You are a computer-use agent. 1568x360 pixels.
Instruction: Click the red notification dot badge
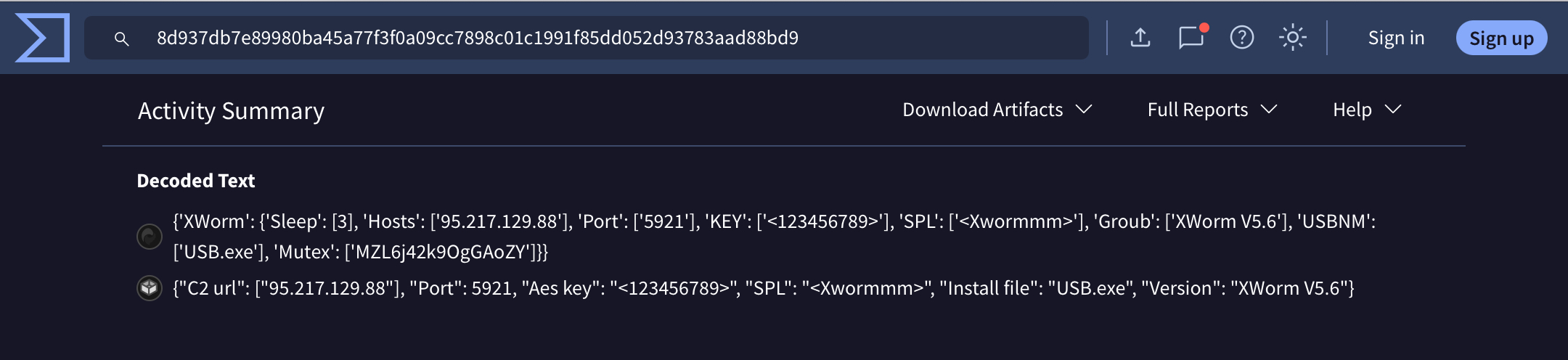[1204, 28]
